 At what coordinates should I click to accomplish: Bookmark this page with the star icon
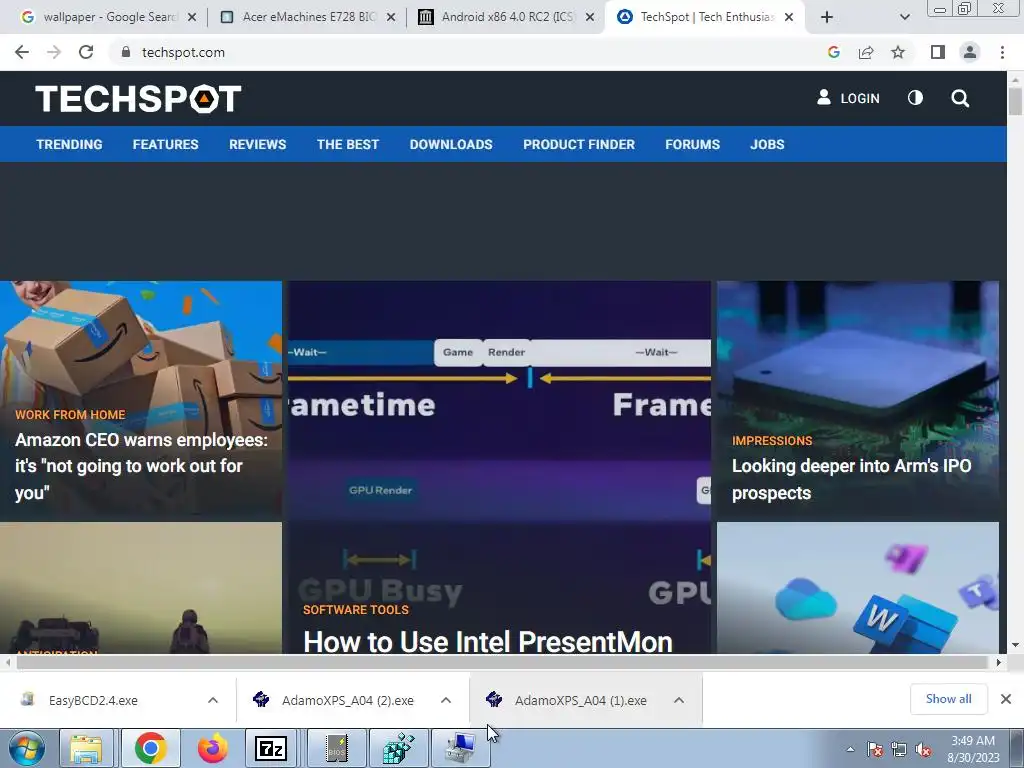(899, 52)
